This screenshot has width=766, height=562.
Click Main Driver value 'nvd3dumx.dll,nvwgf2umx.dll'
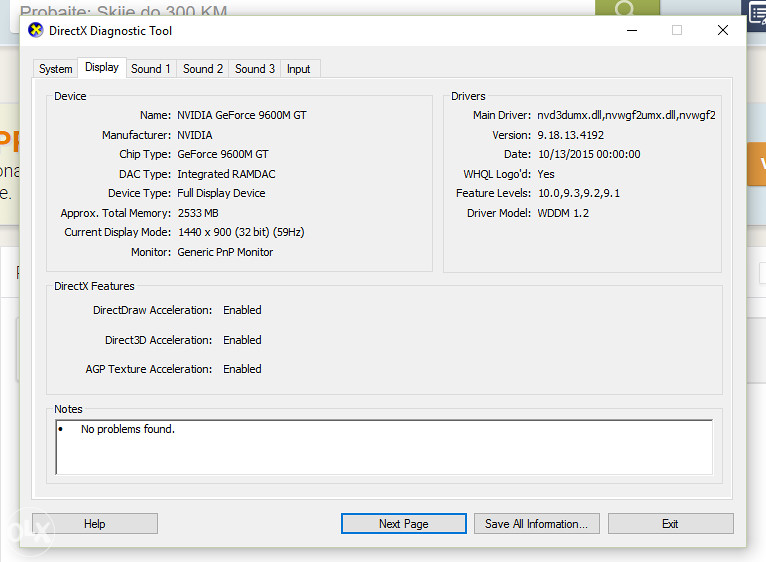tap(626, 115)
